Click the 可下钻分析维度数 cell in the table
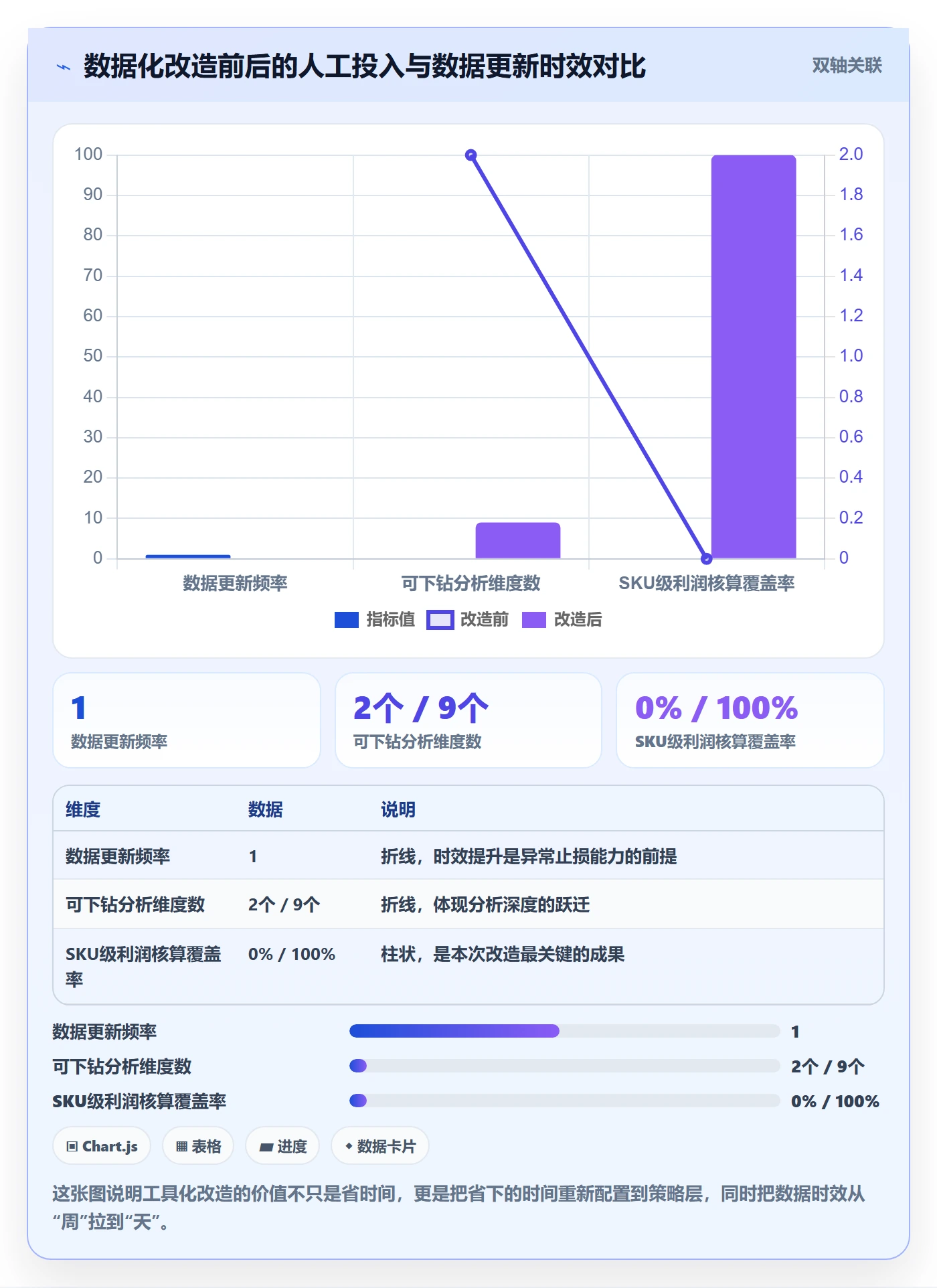The image size is (937, 1288). point(135,904)
